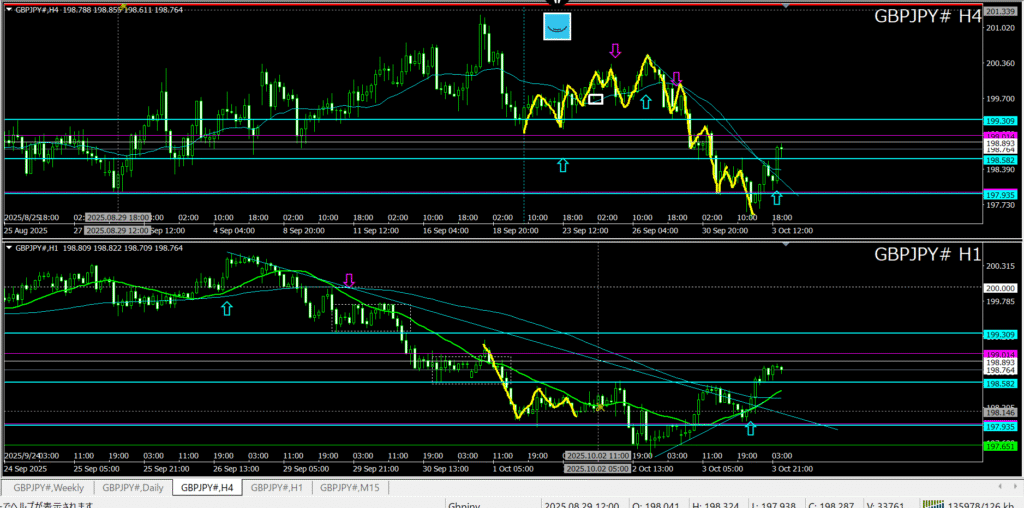Select the small white rectangle on the H4 chart
1024x508 pixels.
pyautogui.click(x=596, y=99)
